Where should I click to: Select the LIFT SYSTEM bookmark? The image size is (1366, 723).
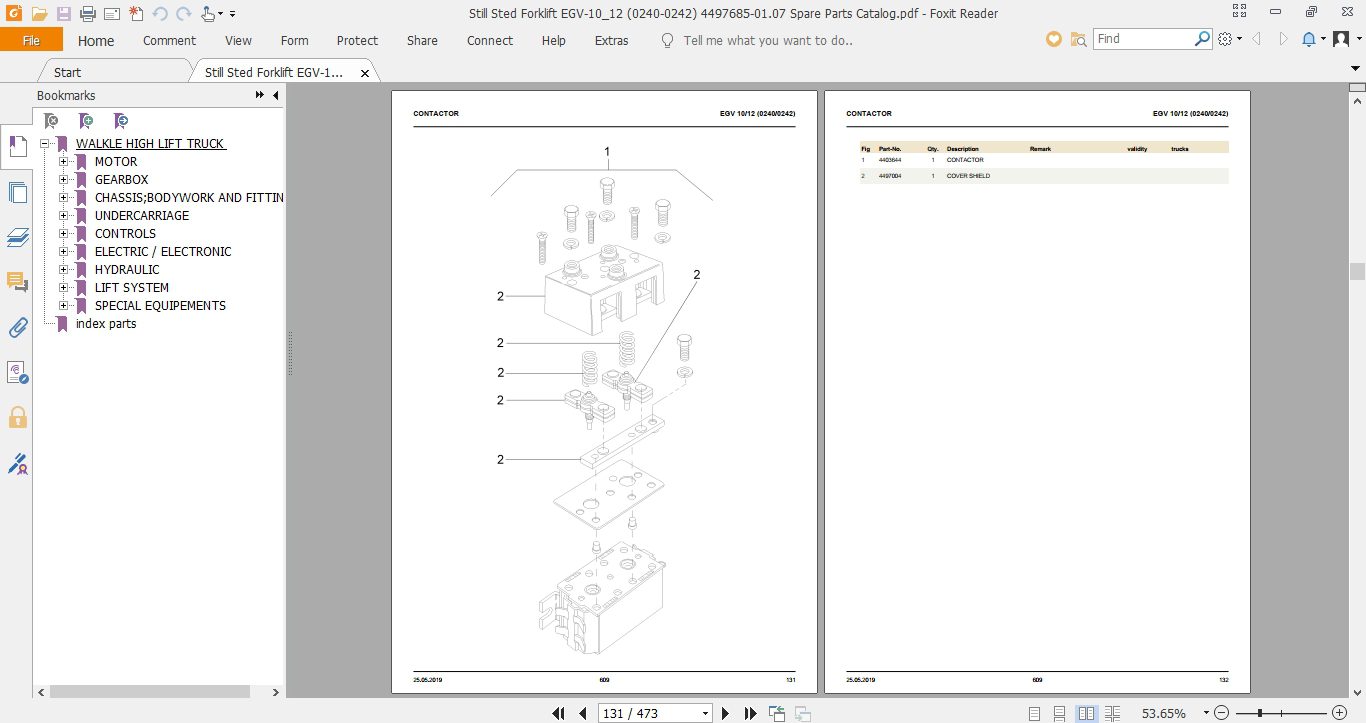(132, 288)
